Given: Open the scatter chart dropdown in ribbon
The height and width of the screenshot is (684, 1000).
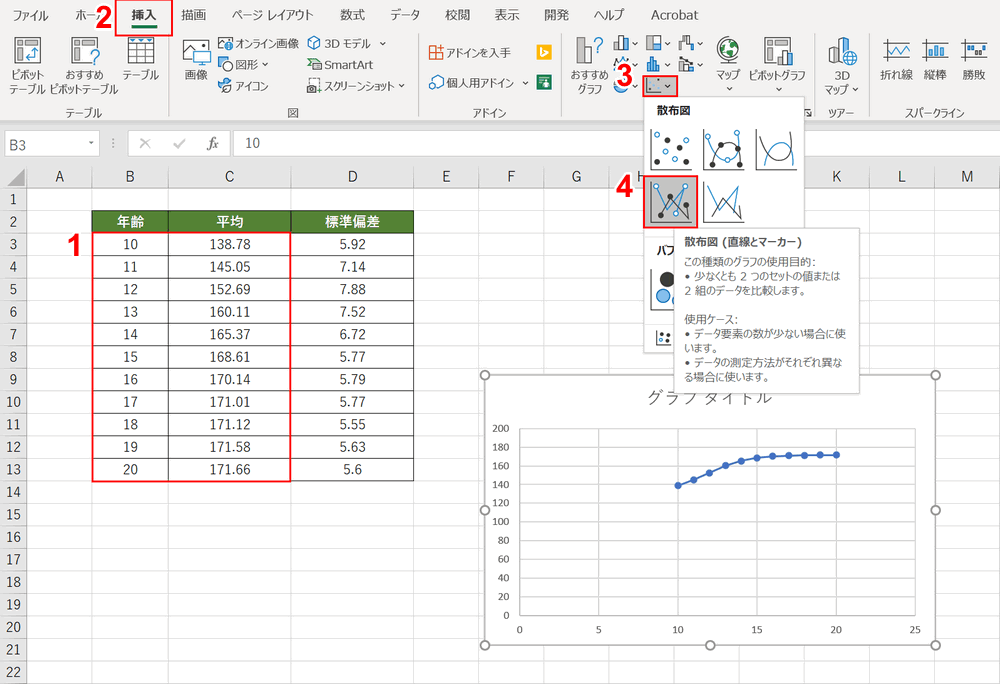Looking at the screenshot, I should point(660,86).
